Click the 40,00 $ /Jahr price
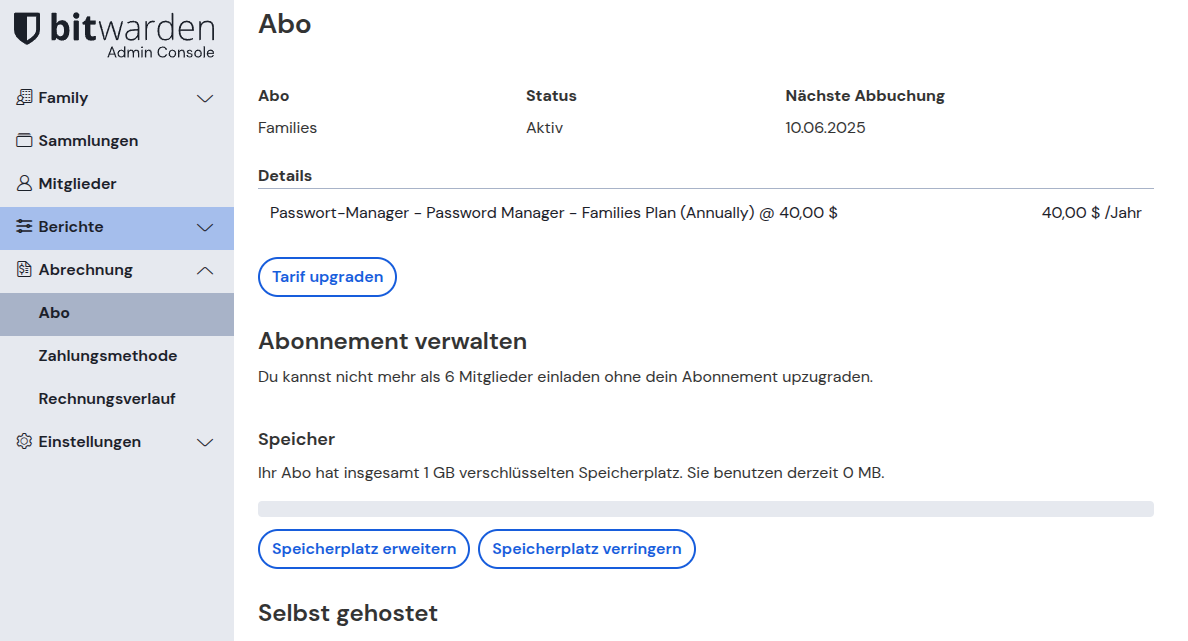The height and width of the screenshot is (641, 1188). point(1091,213)
